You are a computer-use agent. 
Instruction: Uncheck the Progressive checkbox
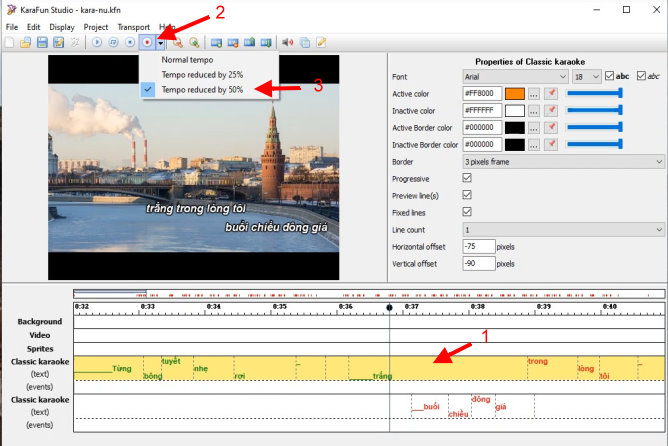pos(466,178)
